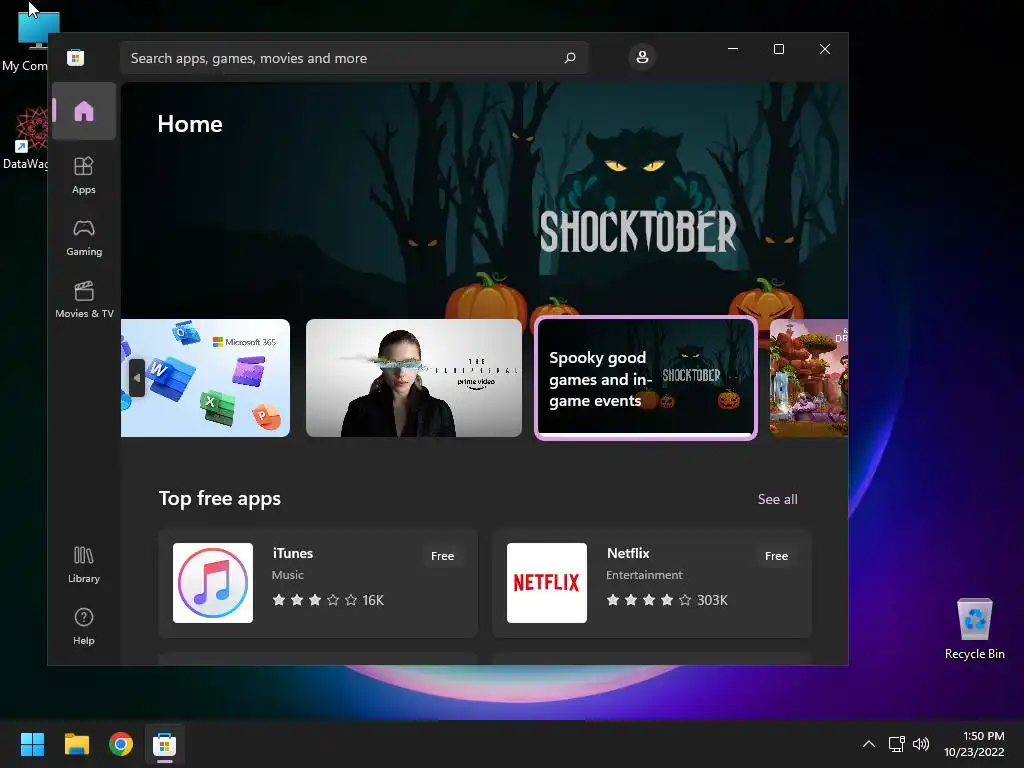
Task: Launch Google Chrome from taskbar
Action: coord(121,744)
